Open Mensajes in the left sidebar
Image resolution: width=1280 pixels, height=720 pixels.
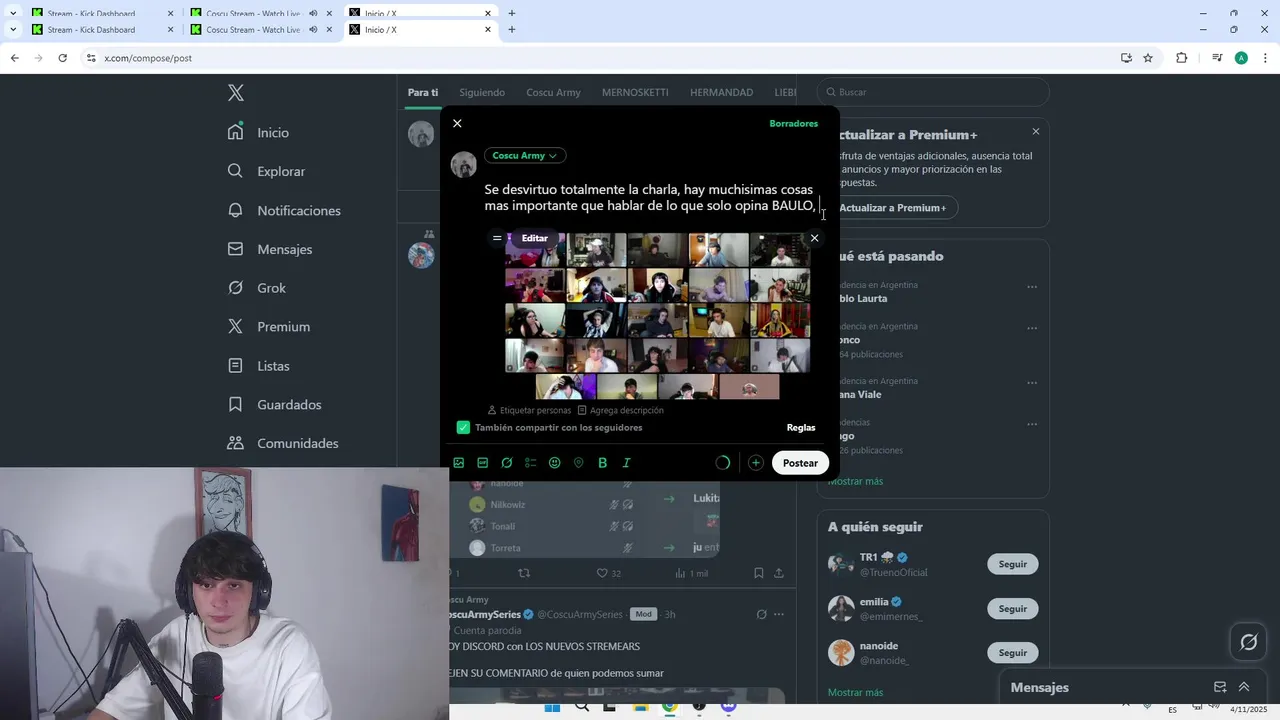pyautogui.click(x=270, y=249)
